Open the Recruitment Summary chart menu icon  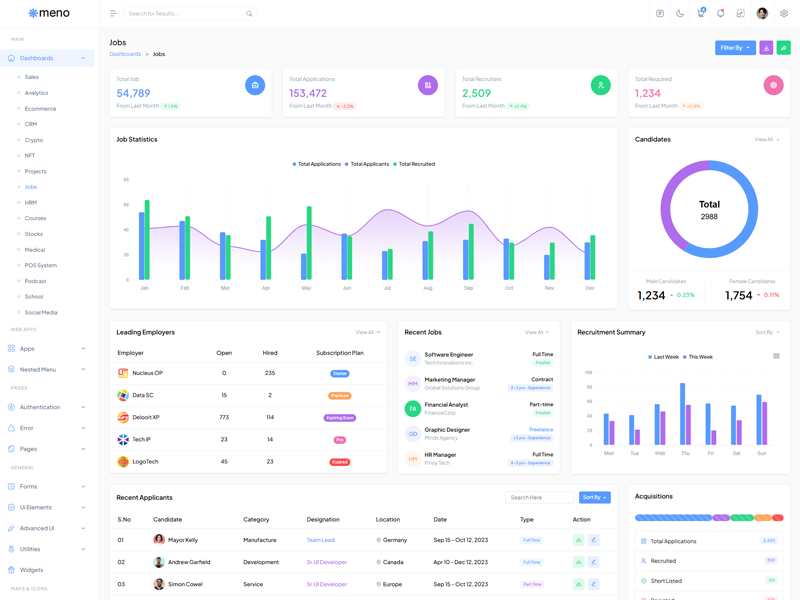(776, 356)
